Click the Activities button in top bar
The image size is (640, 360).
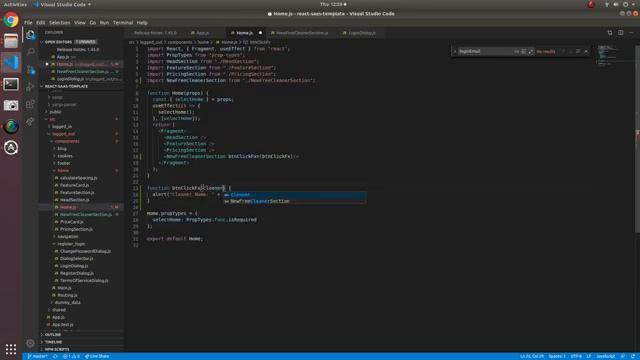pos(15,4)
